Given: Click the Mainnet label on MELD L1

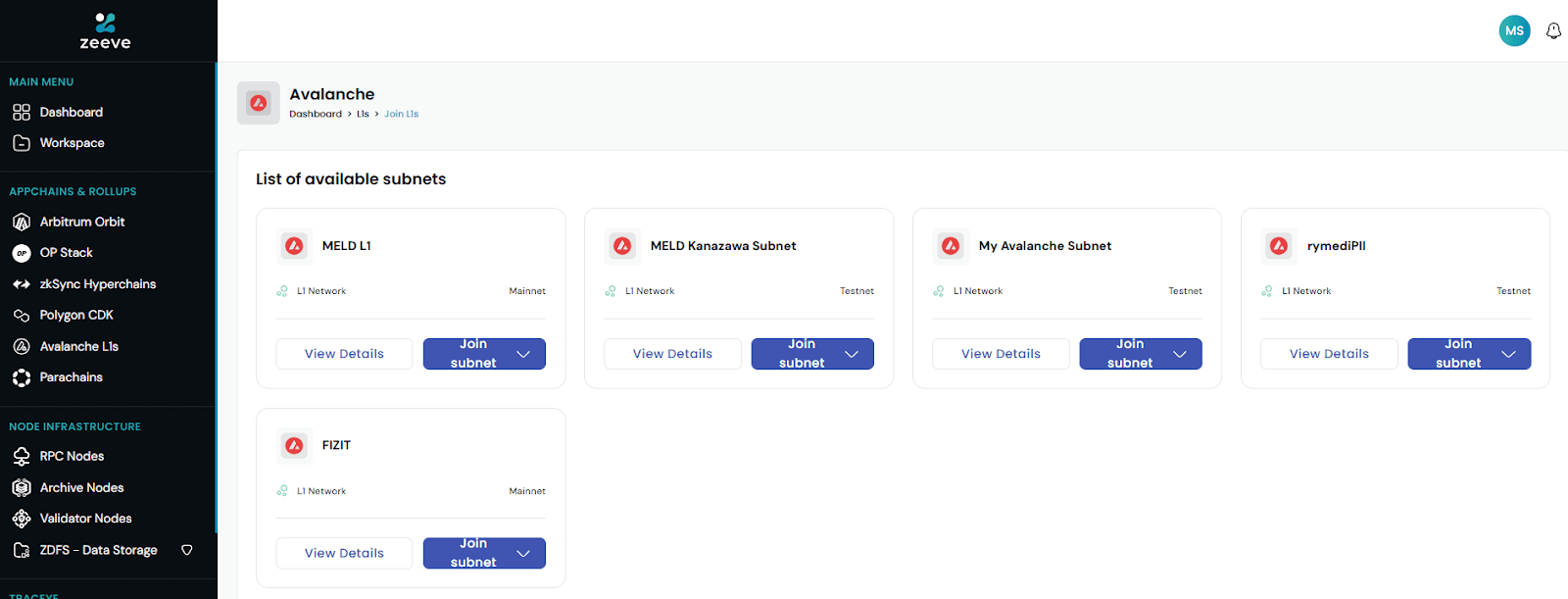Looking at the screenshot, I should click(x=527, y=291).
